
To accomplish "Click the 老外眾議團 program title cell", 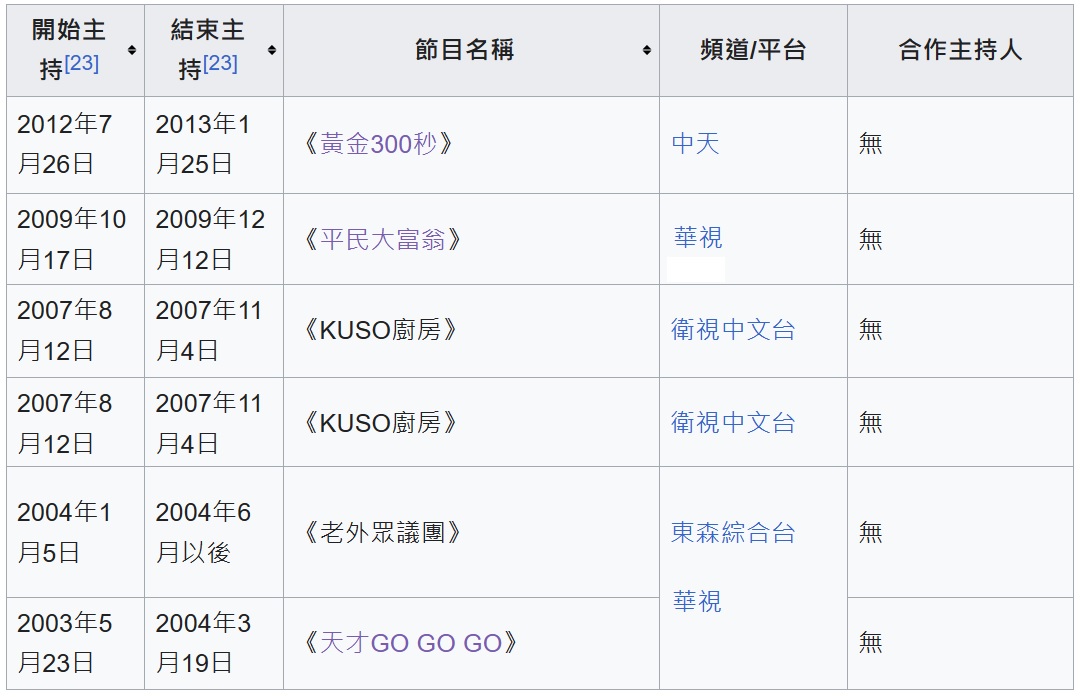I will point(382,532).
